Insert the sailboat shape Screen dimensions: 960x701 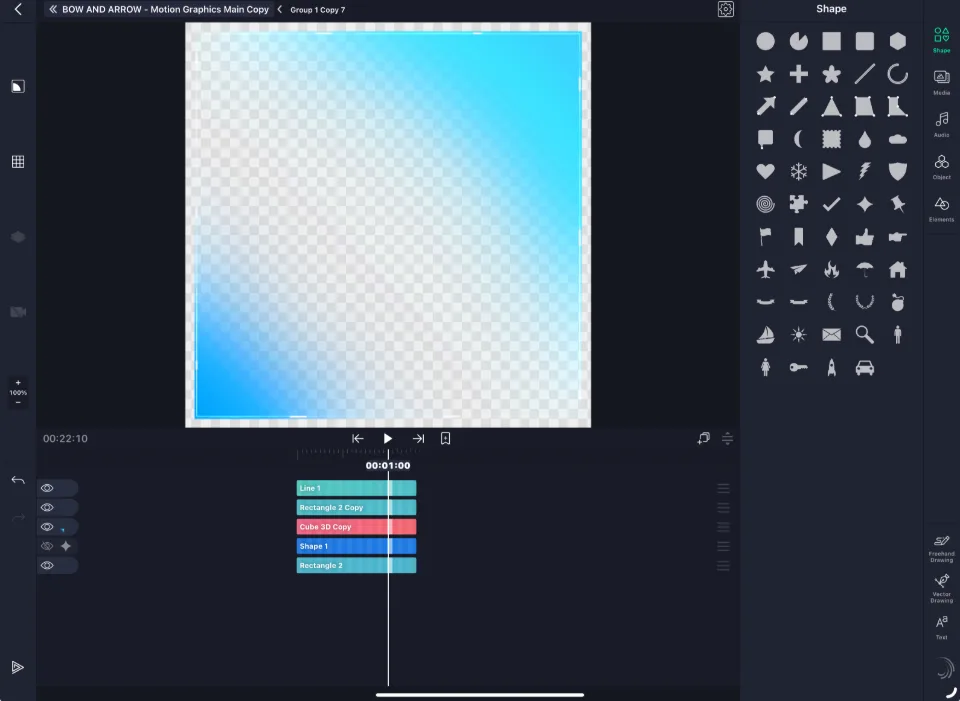click(x=765, y=334)
